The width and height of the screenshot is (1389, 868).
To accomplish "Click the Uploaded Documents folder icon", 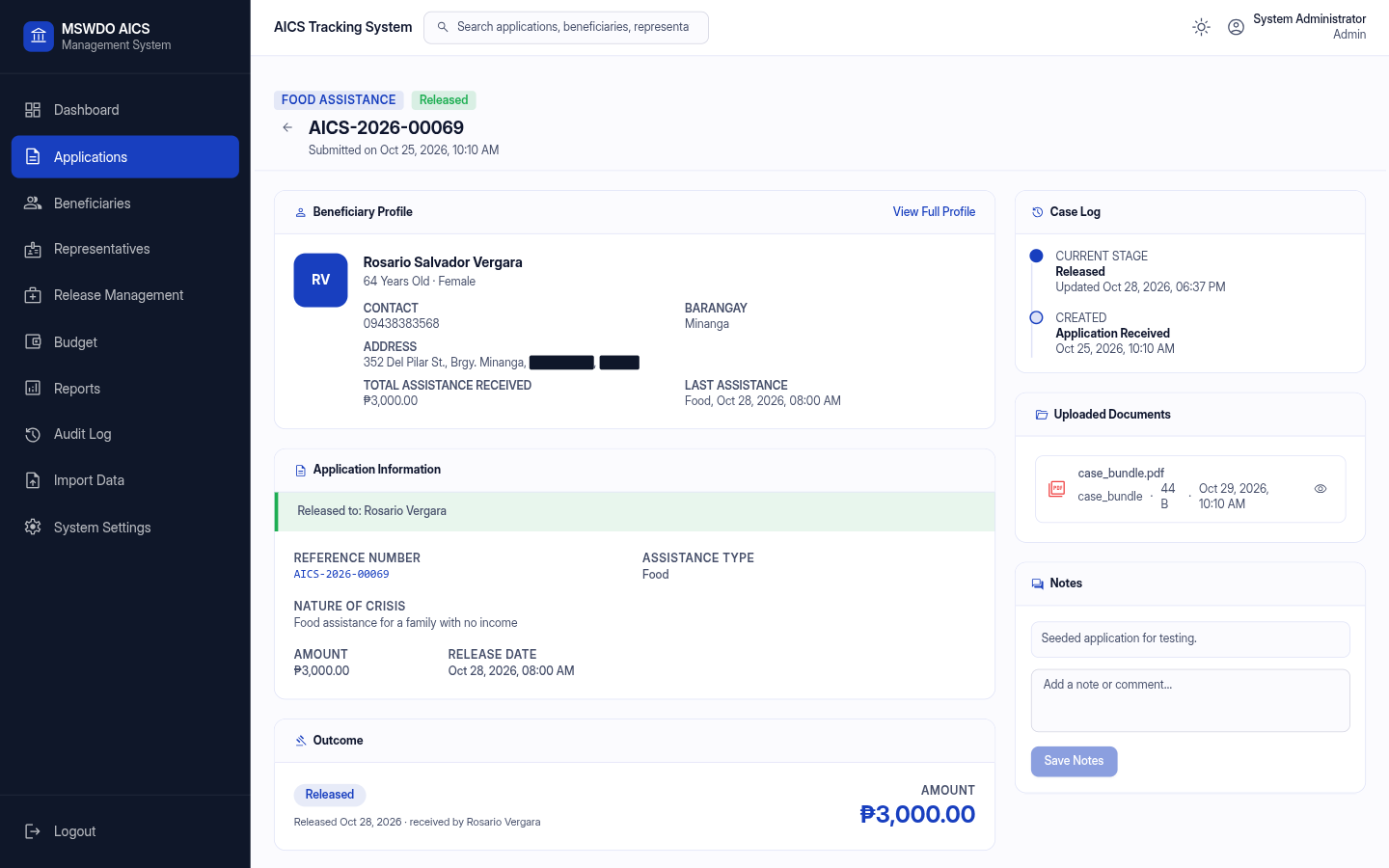I will tap(1042, 415).
